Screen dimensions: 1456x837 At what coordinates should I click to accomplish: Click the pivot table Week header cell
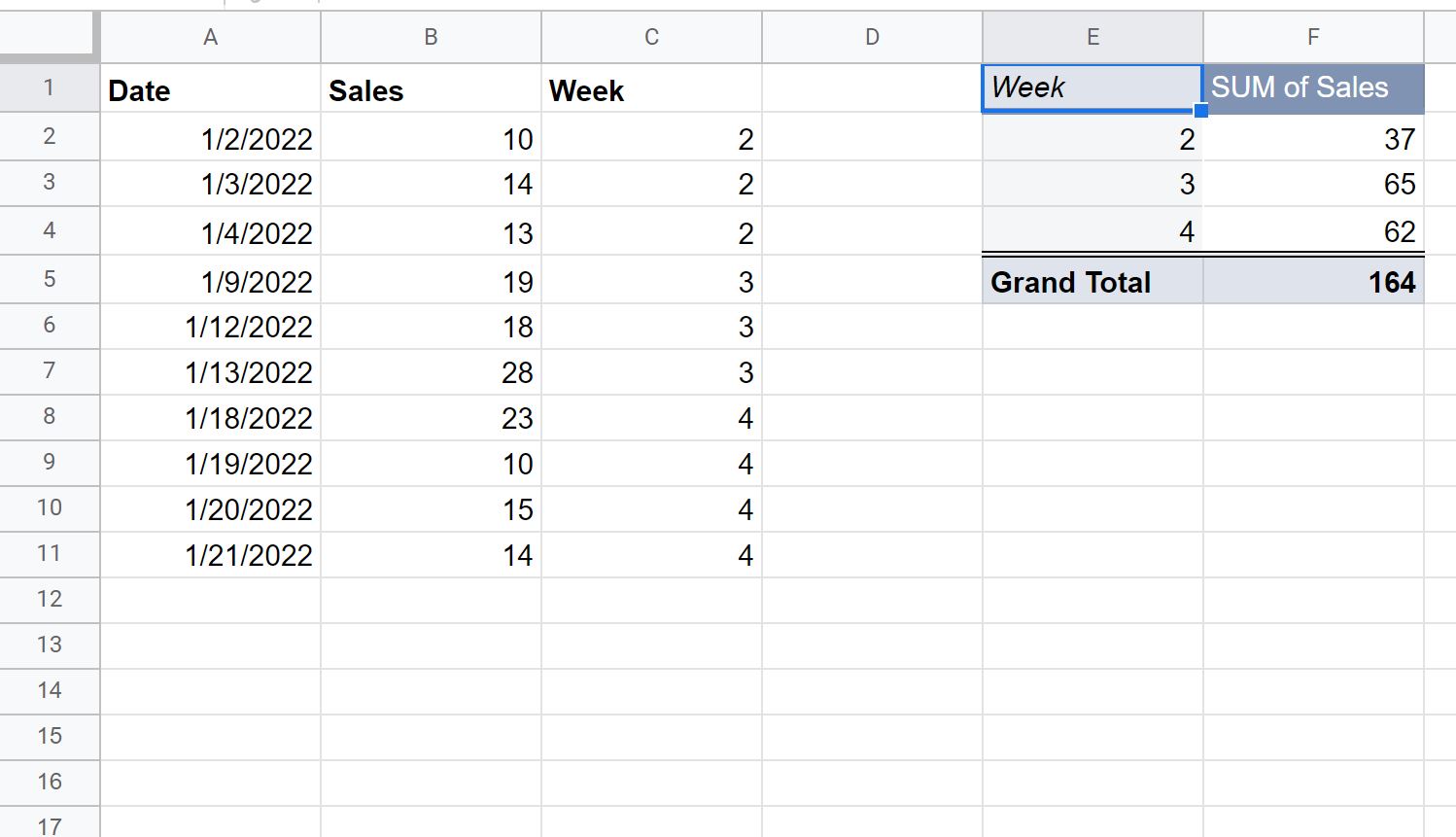(x=1092, y=88)
